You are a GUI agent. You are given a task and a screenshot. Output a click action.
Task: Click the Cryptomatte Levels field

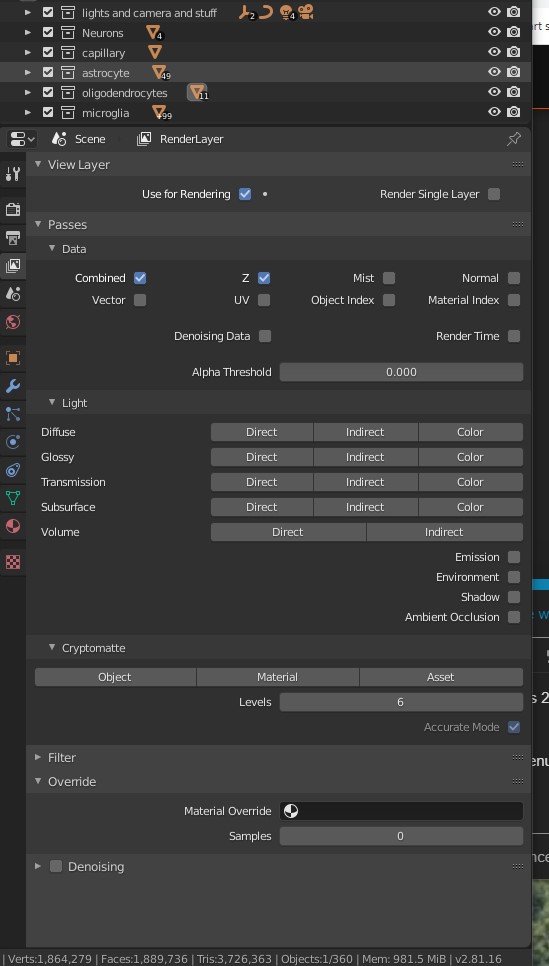(401, 702)
